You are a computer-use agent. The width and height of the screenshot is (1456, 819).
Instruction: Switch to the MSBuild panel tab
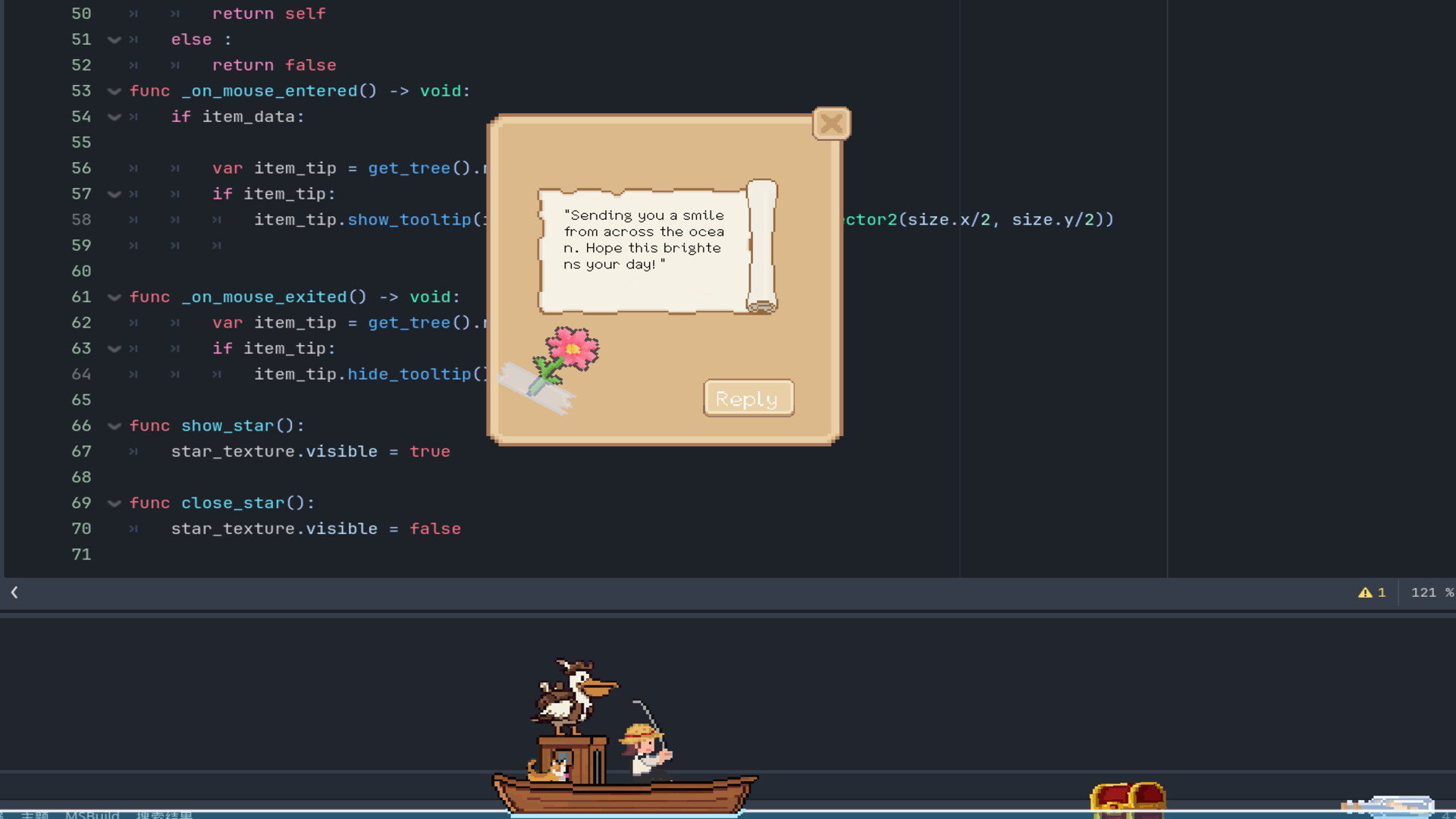pyautogui.click(x=93, y=816)
